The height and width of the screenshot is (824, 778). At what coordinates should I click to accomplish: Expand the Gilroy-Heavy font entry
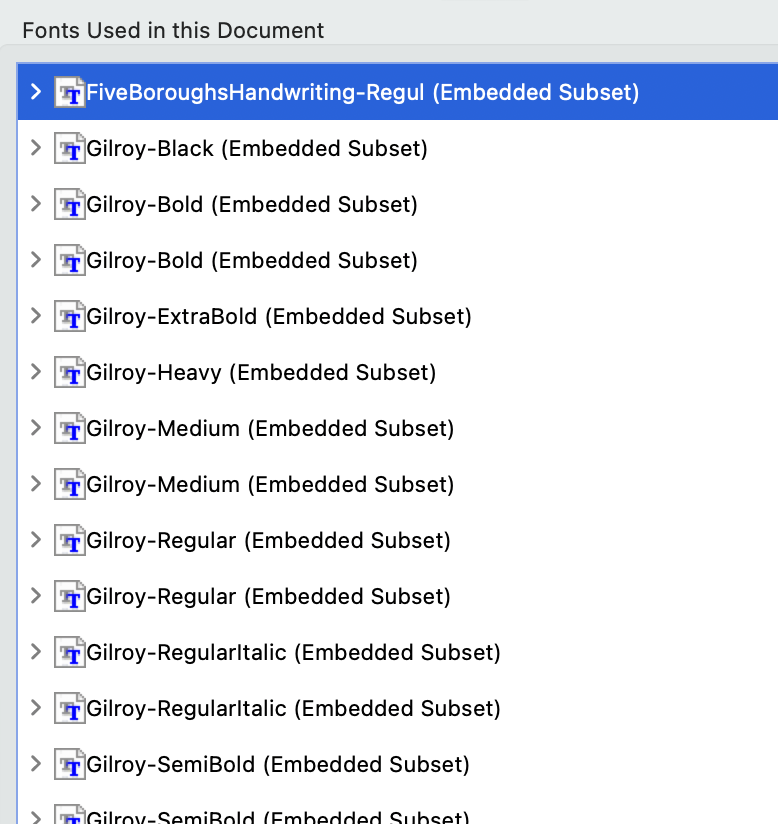(36, 372)
